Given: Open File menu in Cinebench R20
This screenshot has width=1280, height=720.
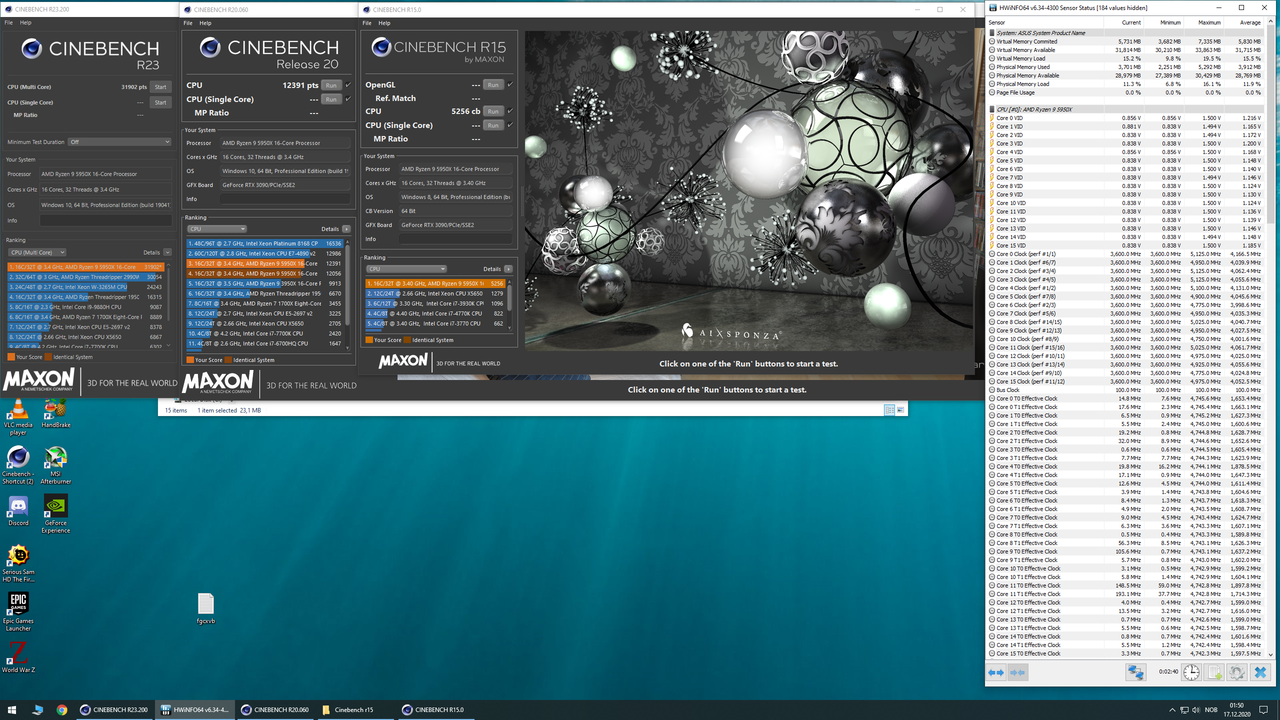Looking at the screenshot, I should pyautogui.click(x=188, y=23).
